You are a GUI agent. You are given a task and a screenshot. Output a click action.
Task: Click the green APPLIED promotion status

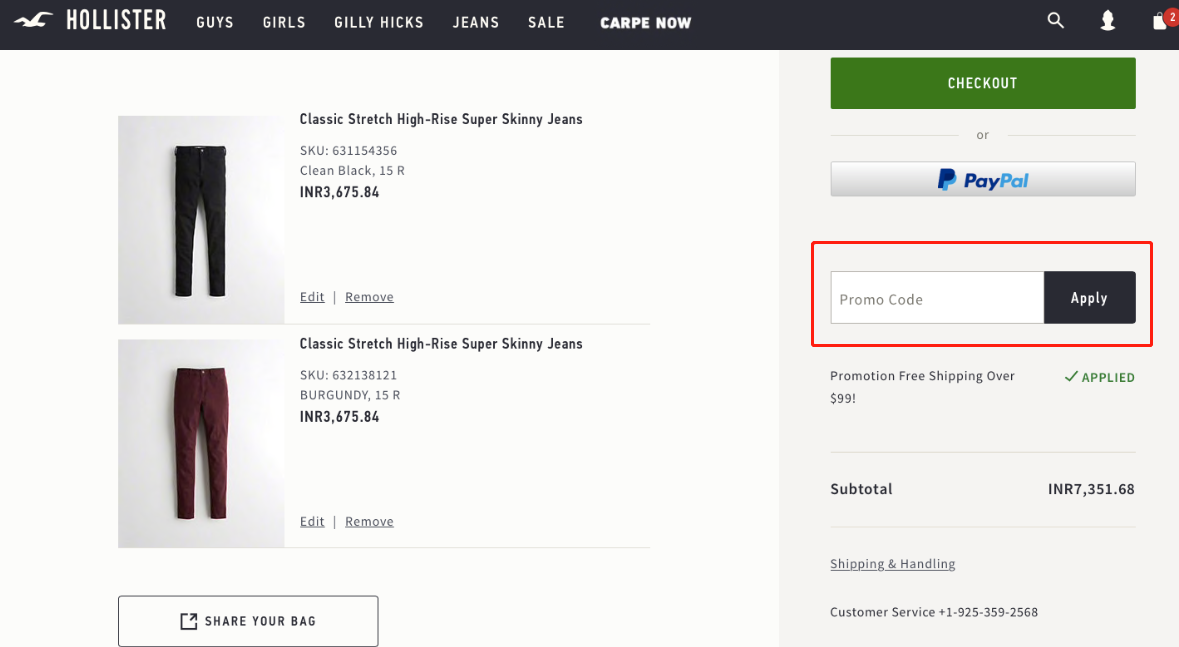(x=1099, y=377)
